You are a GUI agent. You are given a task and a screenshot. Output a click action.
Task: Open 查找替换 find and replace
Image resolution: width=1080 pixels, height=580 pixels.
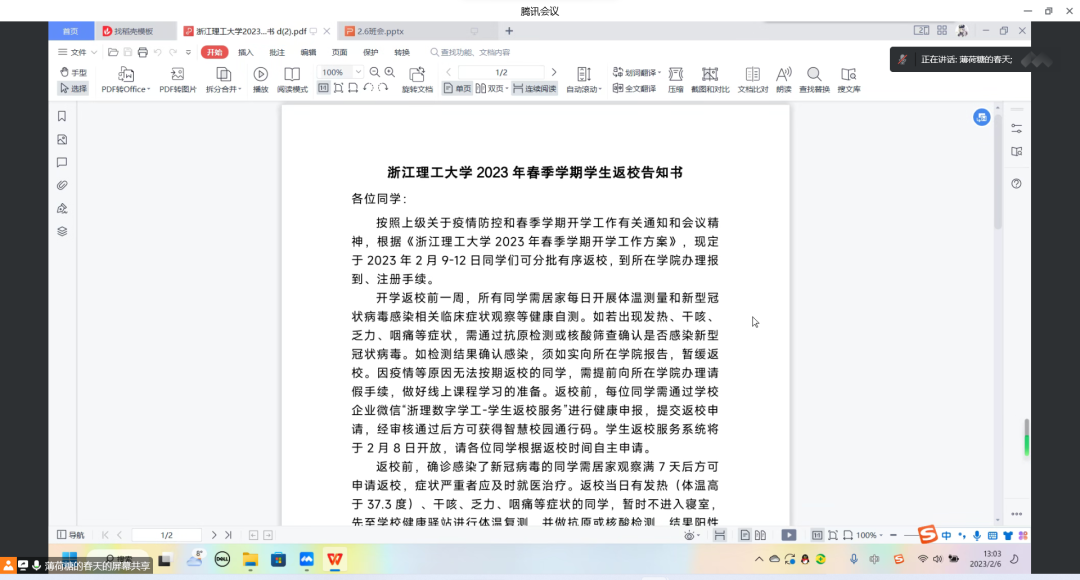click(814, 75)
